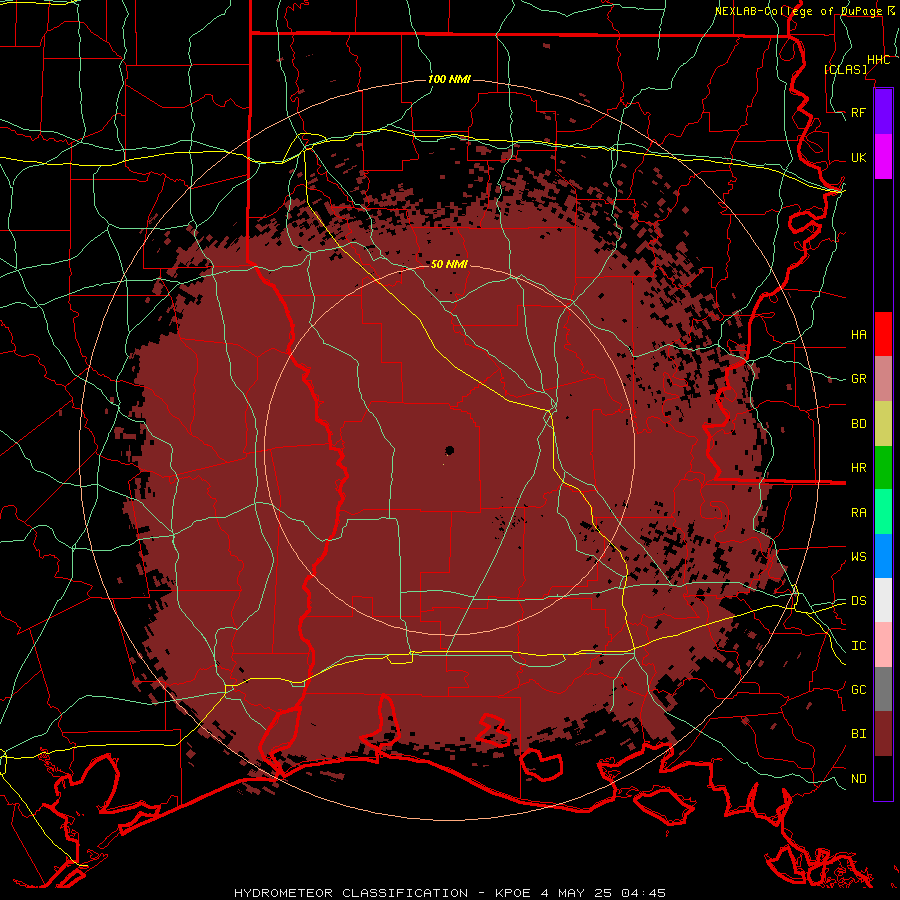Pick the RA light green legend swatch
The image size is (900, 900).
point(883,512)
